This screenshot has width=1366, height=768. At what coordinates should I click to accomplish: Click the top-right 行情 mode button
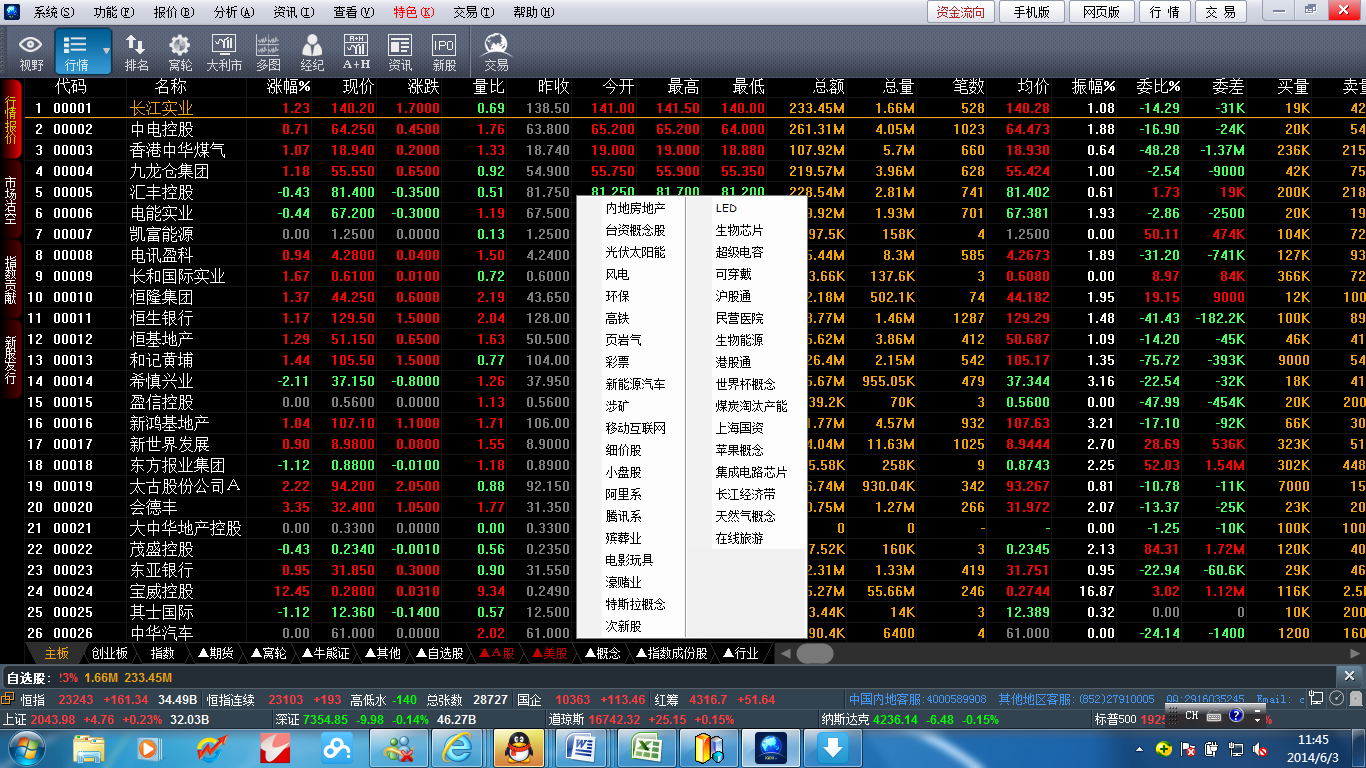pyautogui.click(x=1165, y=12)
